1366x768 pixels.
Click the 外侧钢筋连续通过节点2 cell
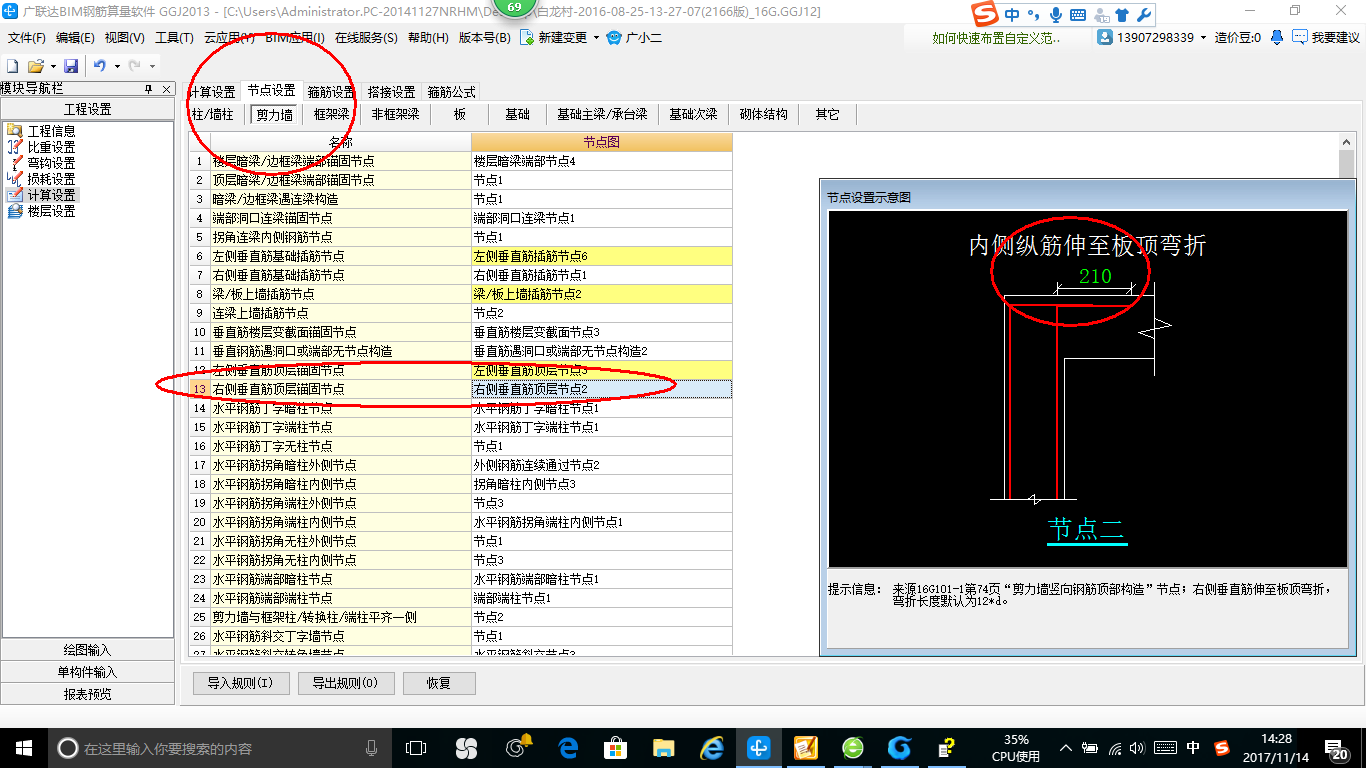602,465
